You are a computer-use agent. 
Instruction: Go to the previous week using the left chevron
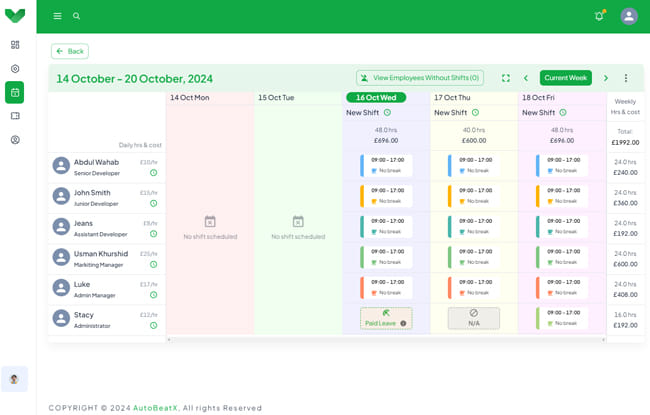point(526,78)
